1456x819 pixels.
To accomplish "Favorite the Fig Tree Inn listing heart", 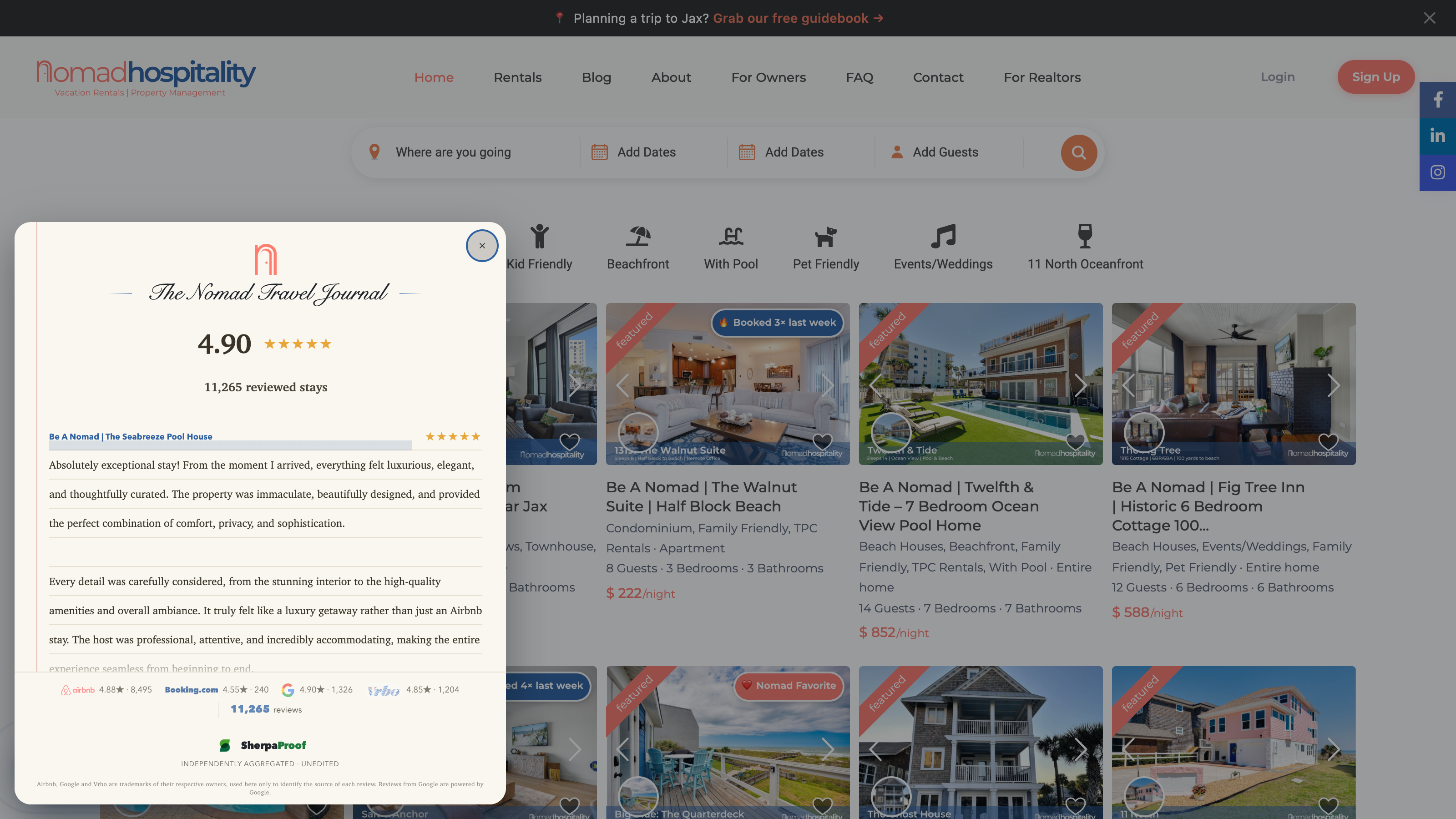I will (x=1328, y=441).
